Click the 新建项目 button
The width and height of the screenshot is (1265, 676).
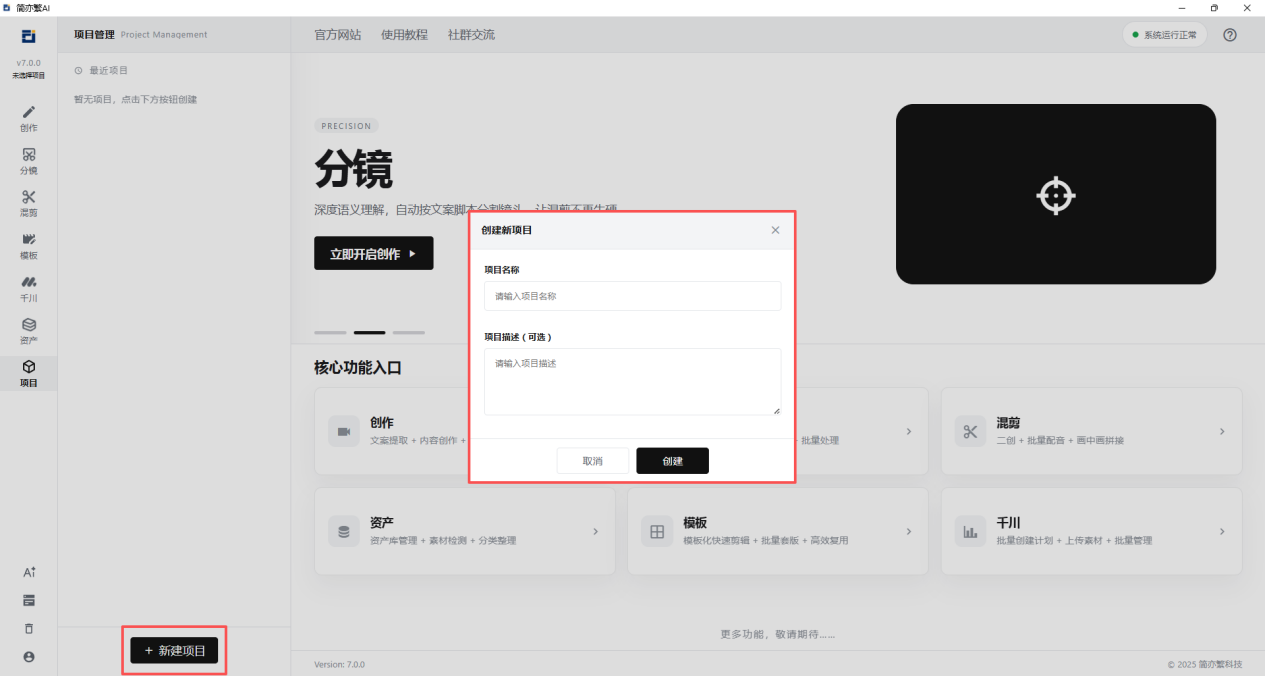coord(174,650)
